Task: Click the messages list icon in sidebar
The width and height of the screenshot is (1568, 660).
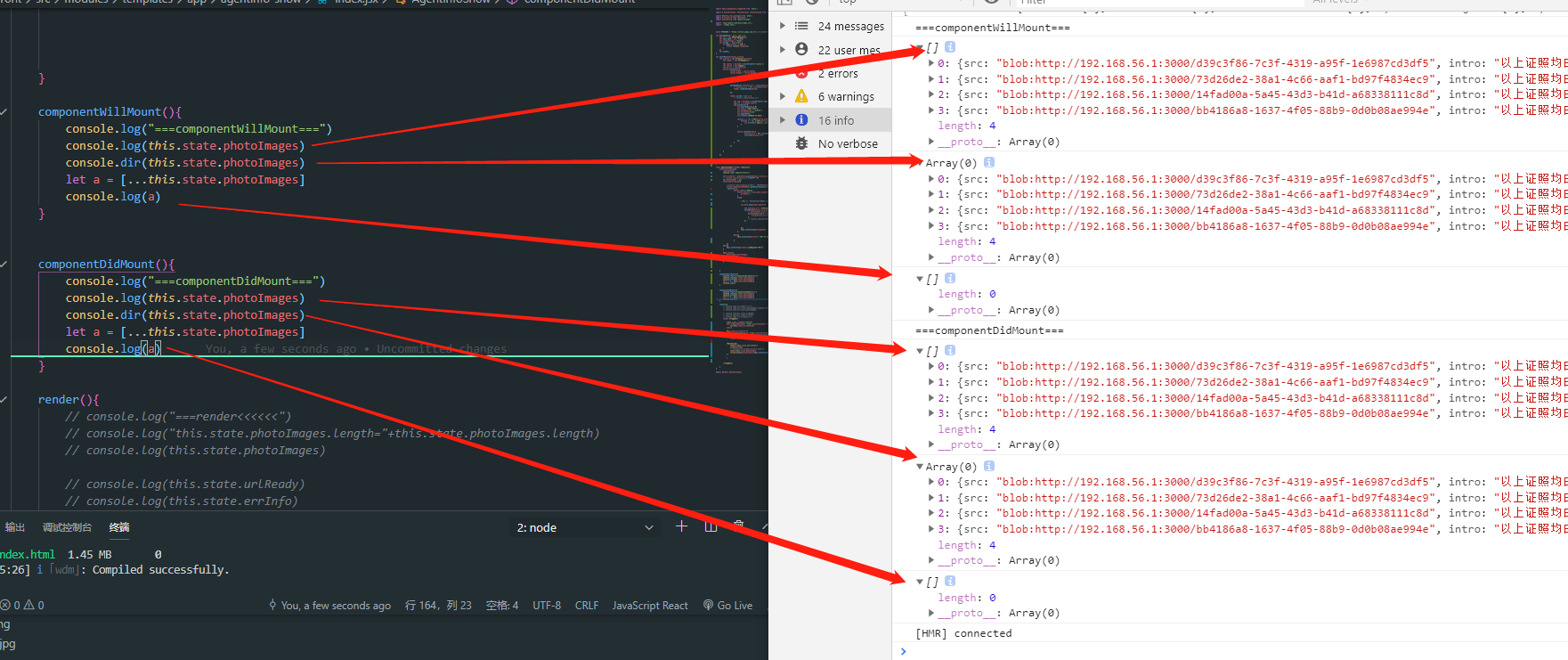Action: tap(801, 26)
